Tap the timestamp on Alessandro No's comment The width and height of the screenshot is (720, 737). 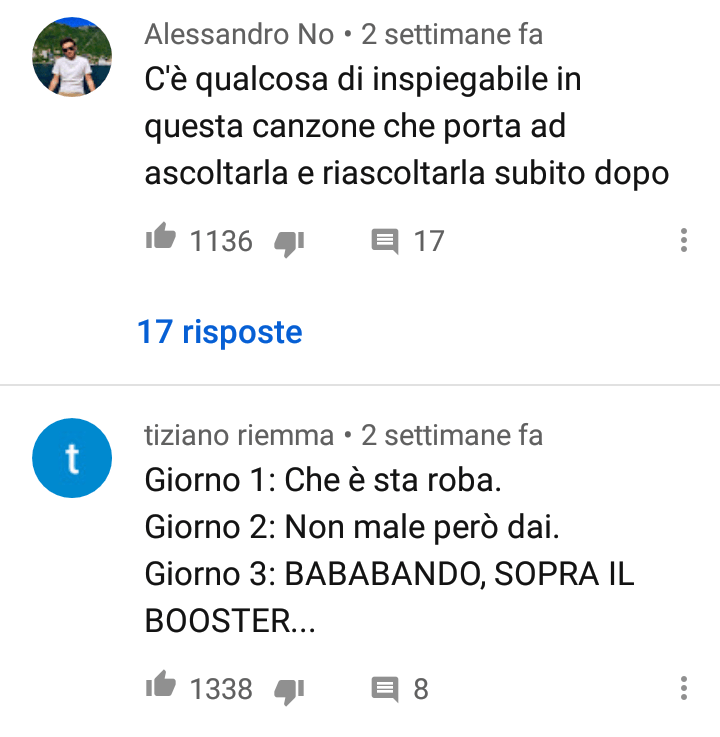[x=452, y=34]
